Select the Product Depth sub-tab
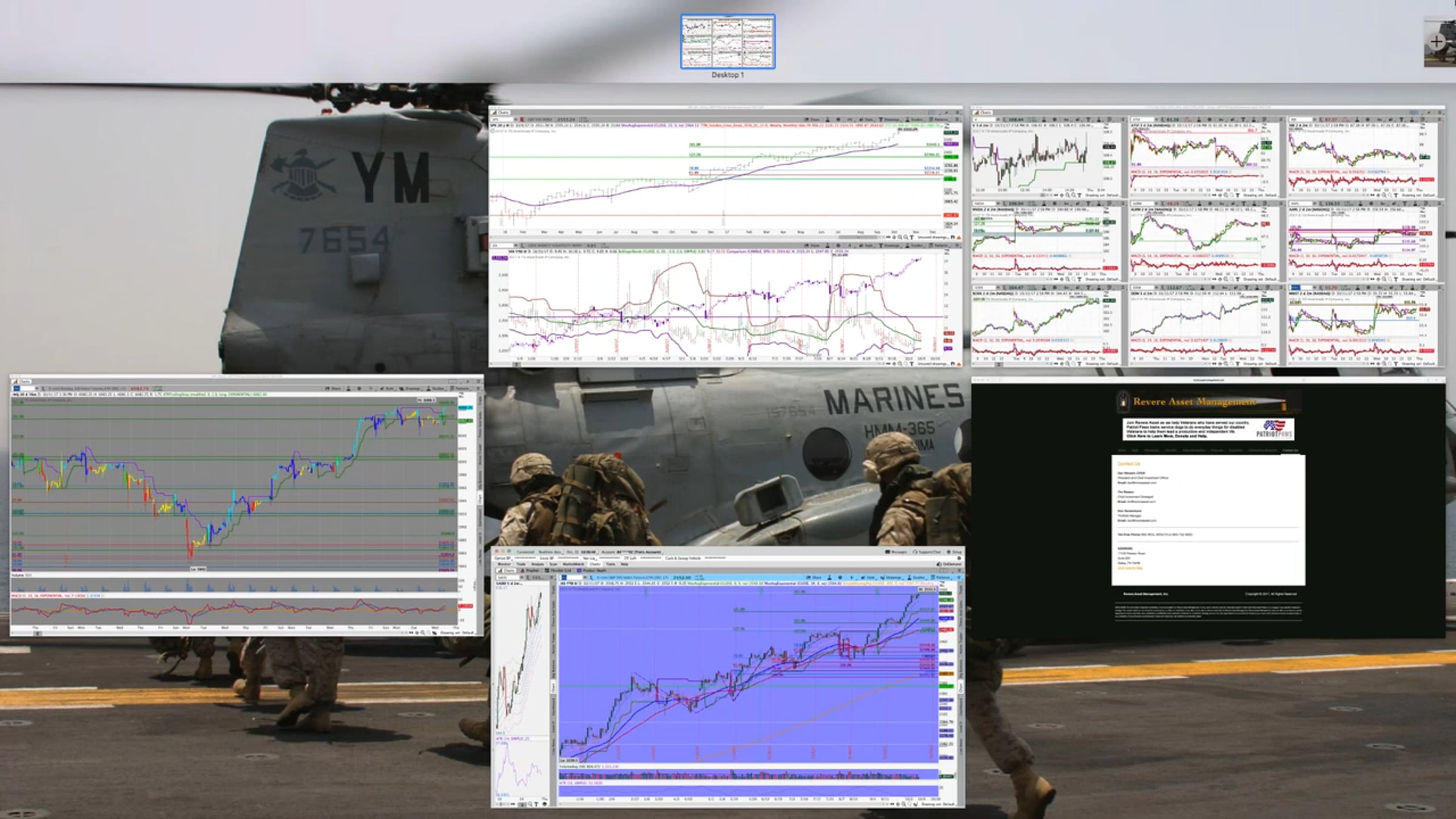Viewport: 1456px width, 819px height. [591, 570]
